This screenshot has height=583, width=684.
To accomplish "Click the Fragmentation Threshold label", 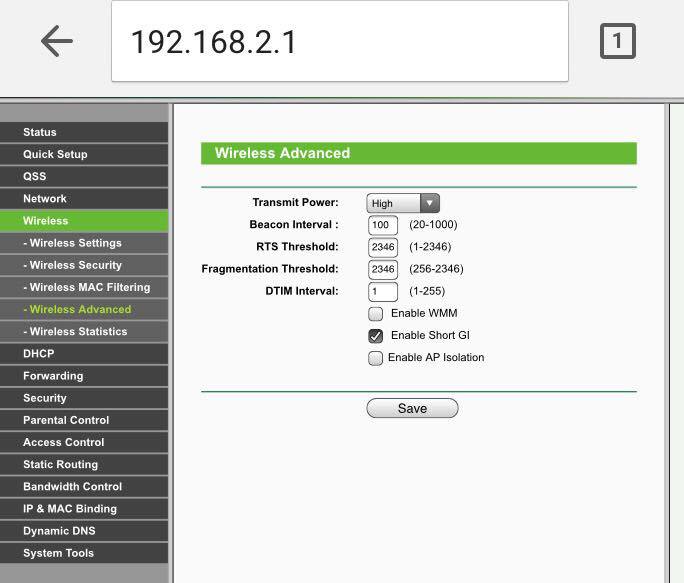I will pyautogui.click(x=270, y=269).
